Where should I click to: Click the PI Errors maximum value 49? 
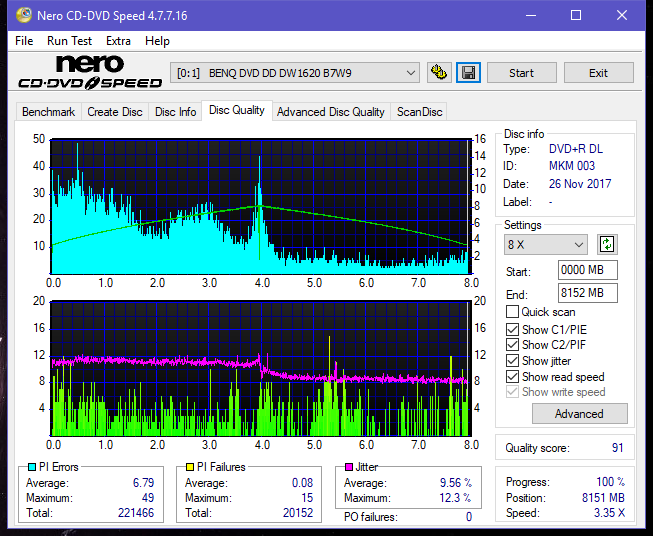[148, 498]
